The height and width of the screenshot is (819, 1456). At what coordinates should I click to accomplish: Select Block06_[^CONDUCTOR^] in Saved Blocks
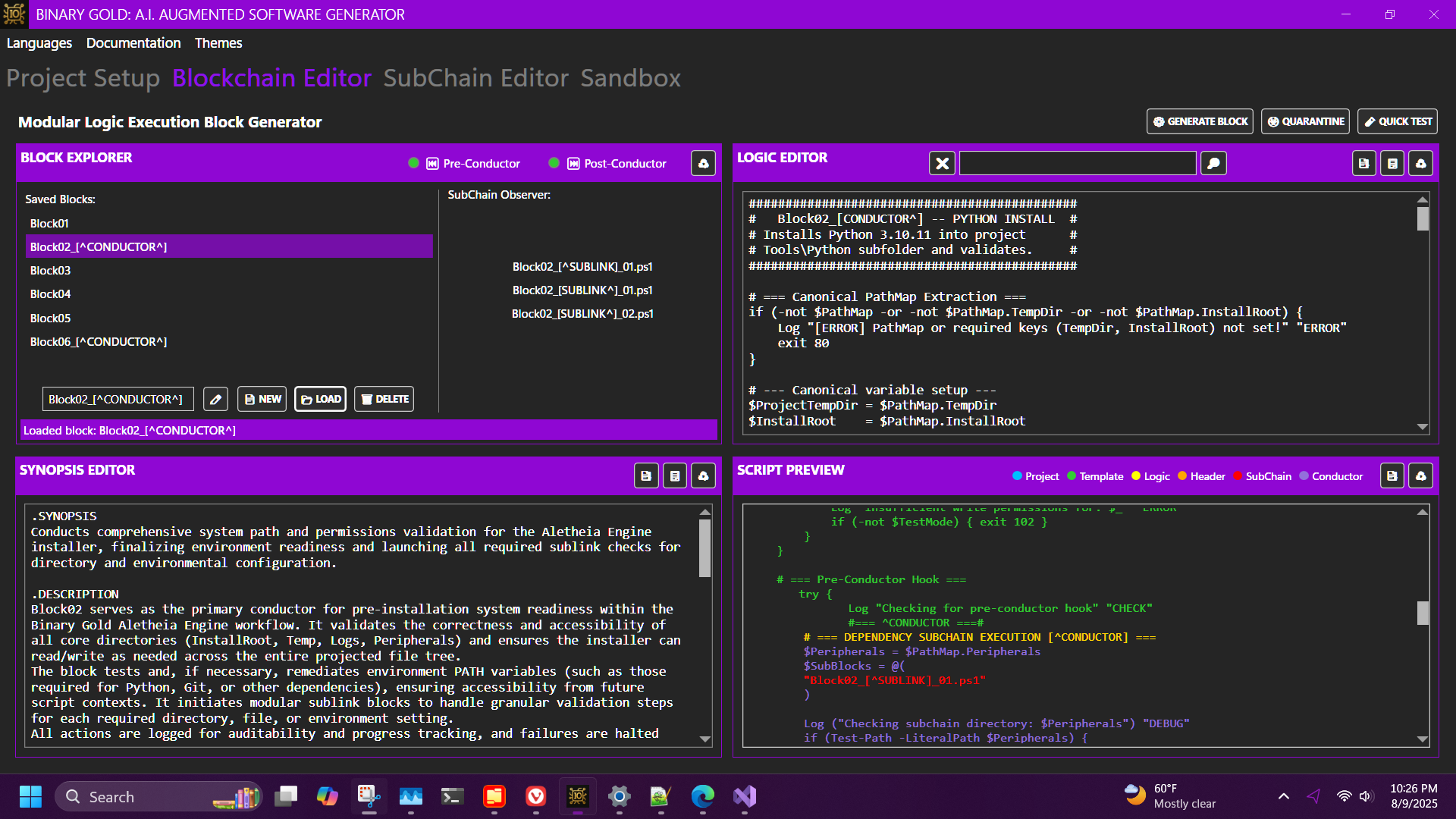[x=99, y=342]
